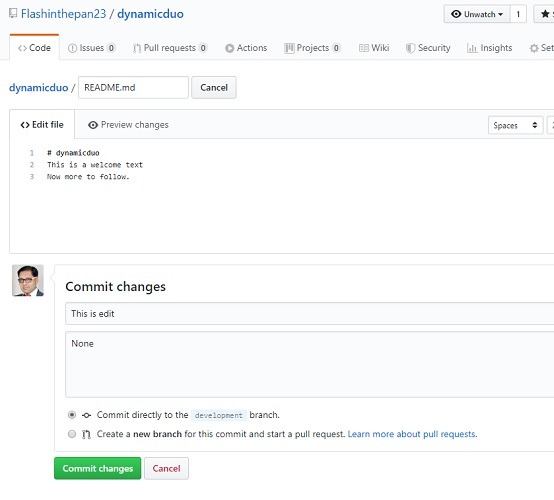Open the Issues tab
This screenshot has height=500, width=554.
click(x=92, y=48)
